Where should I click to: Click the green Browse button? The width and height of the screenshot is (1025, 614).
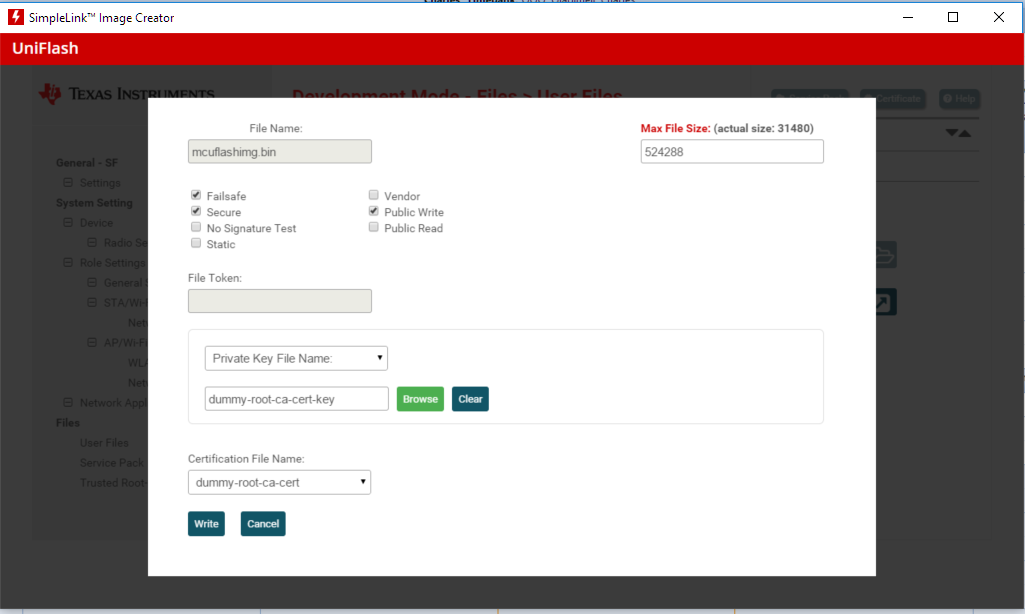(x=420, y=399)
